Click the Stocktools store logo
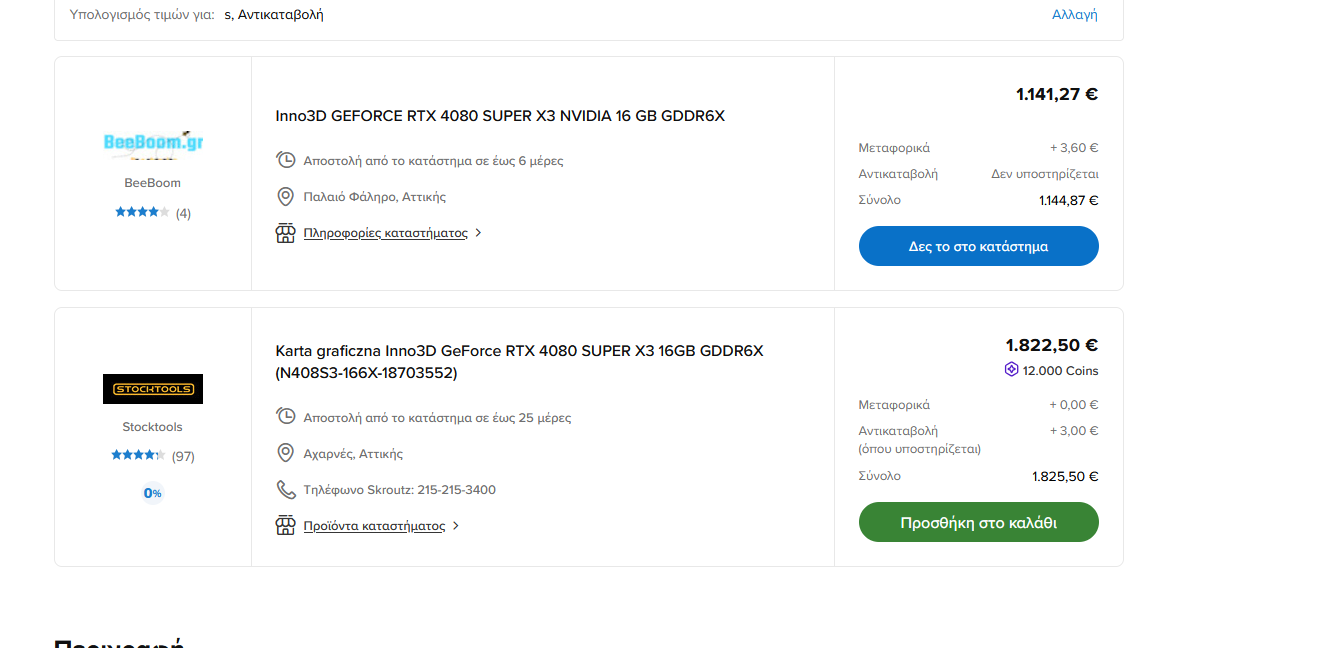1335x648 pixels. [x=153, y=389]
